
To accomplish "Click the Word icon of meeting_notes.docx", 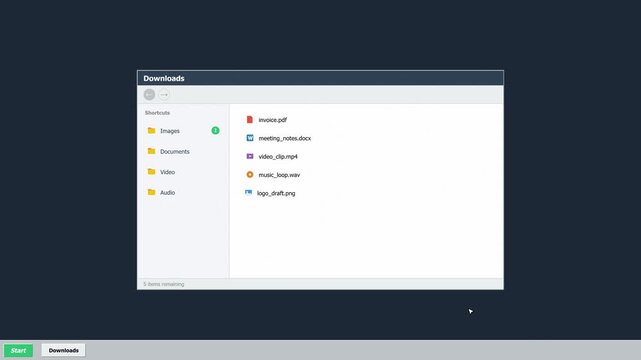I will coord(250,138).
